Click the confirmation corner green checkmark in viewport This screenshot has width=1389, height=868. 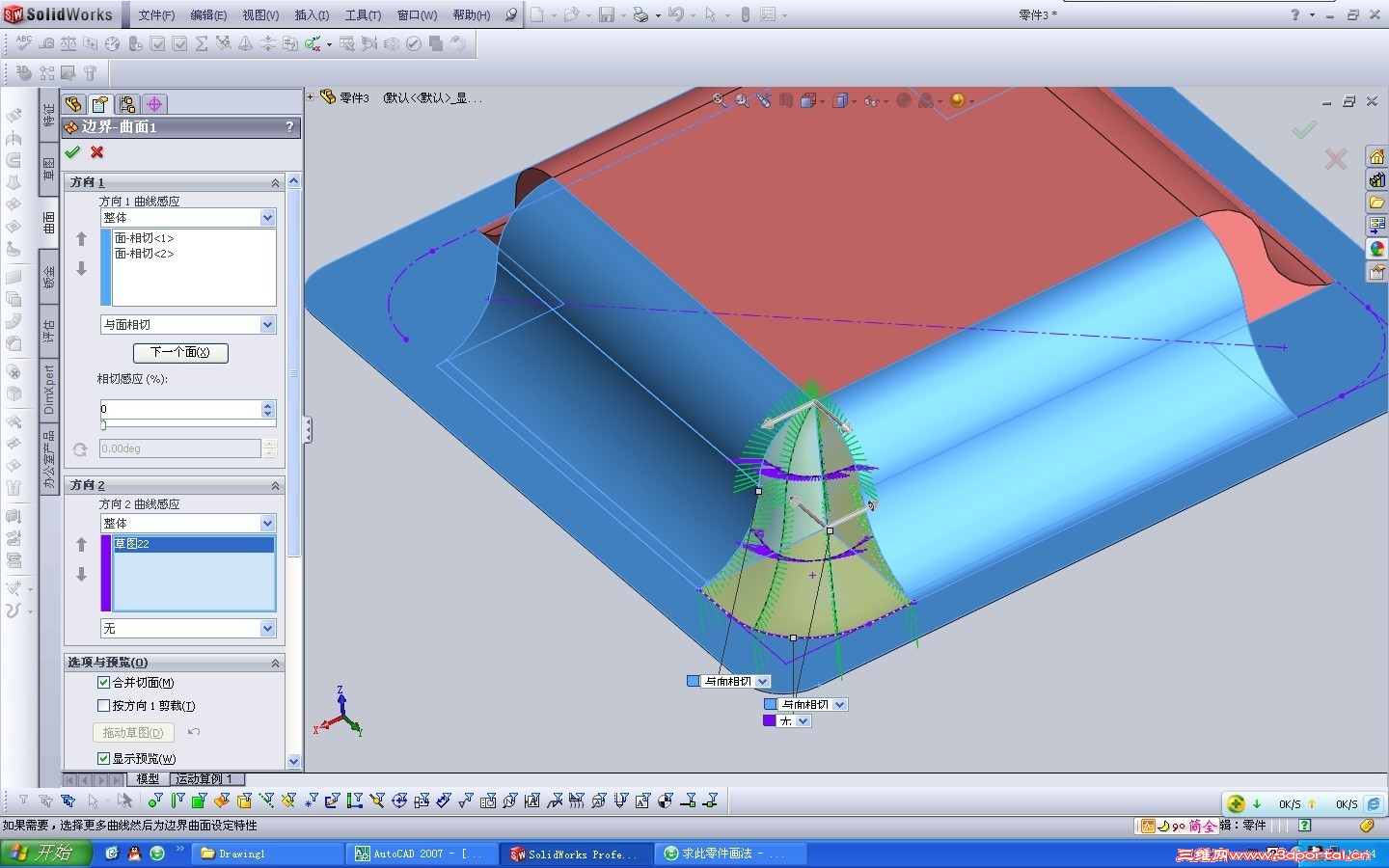point(1304,129)
